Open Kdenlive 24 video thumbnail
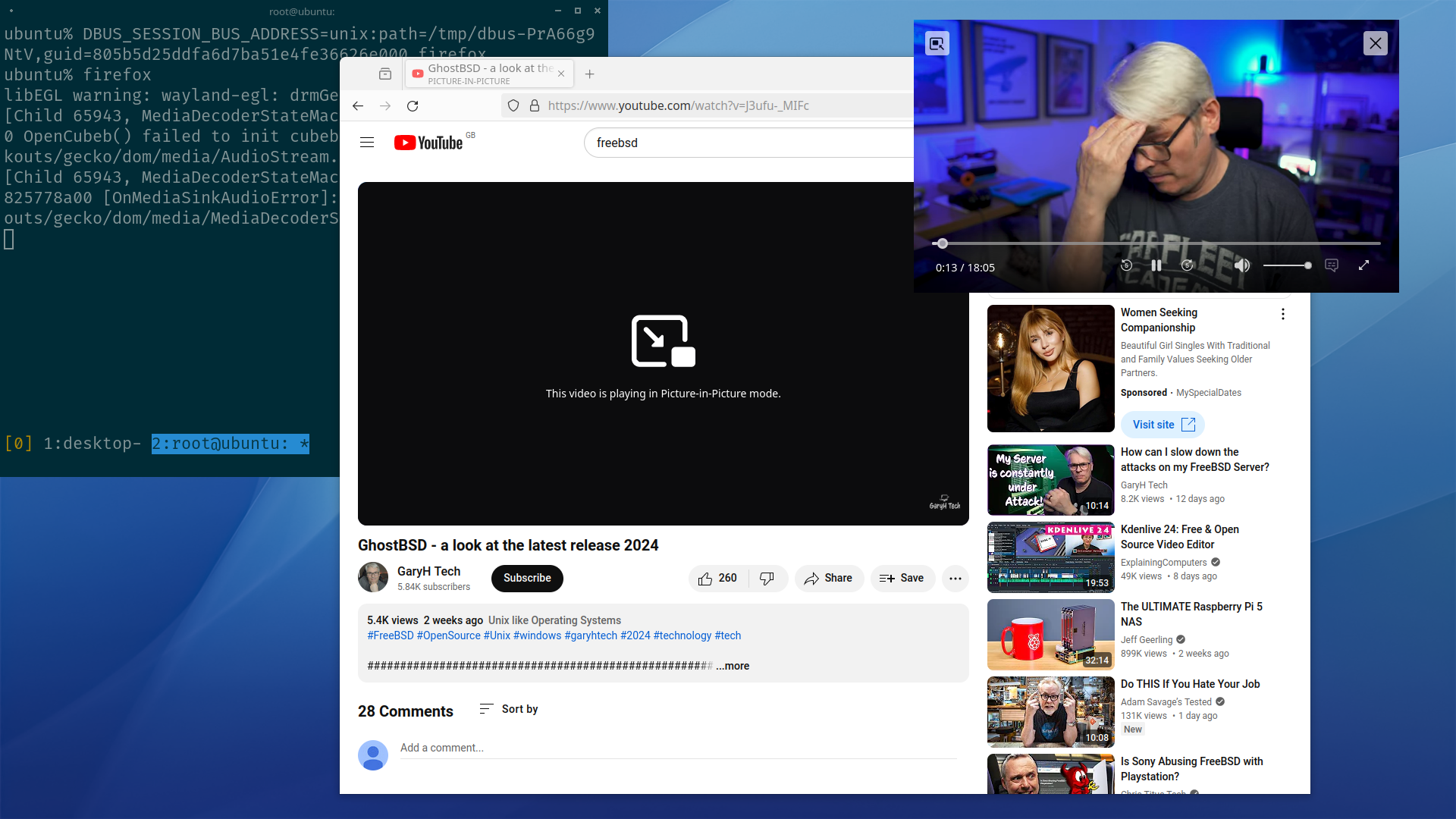 [1051, 557]
